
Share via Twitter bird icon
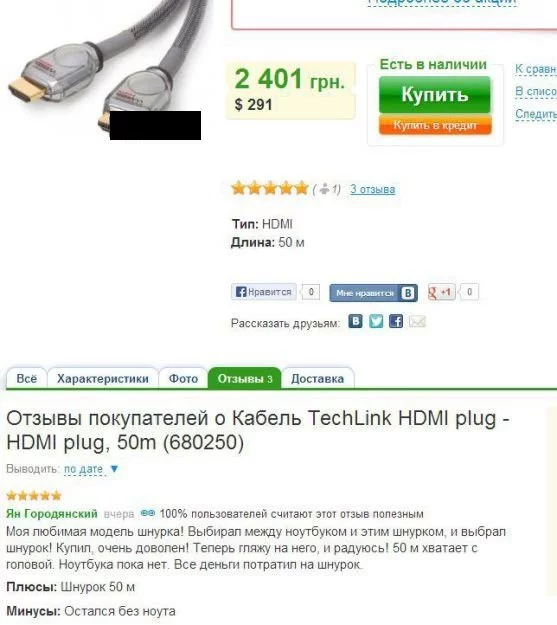(376, 321)
